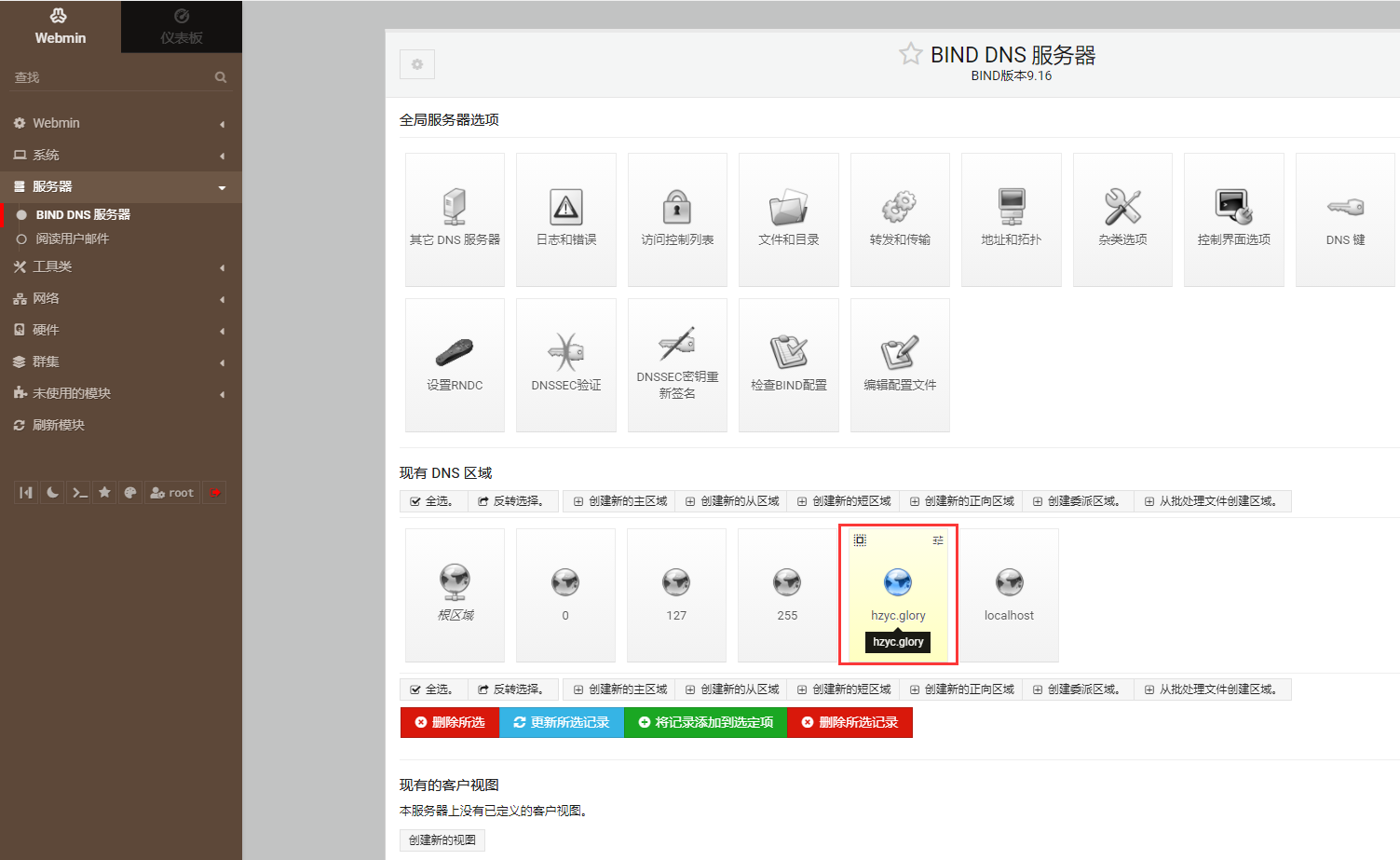Click 全选 in the lower zone toolbar

432,689
